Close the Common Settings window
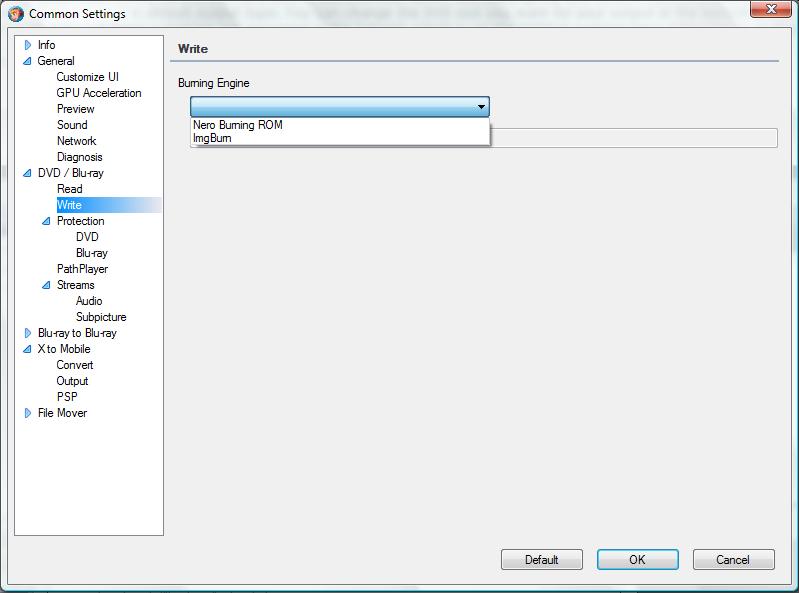The width and height of the screenshot is (799, 593). [x=770, y=9]
